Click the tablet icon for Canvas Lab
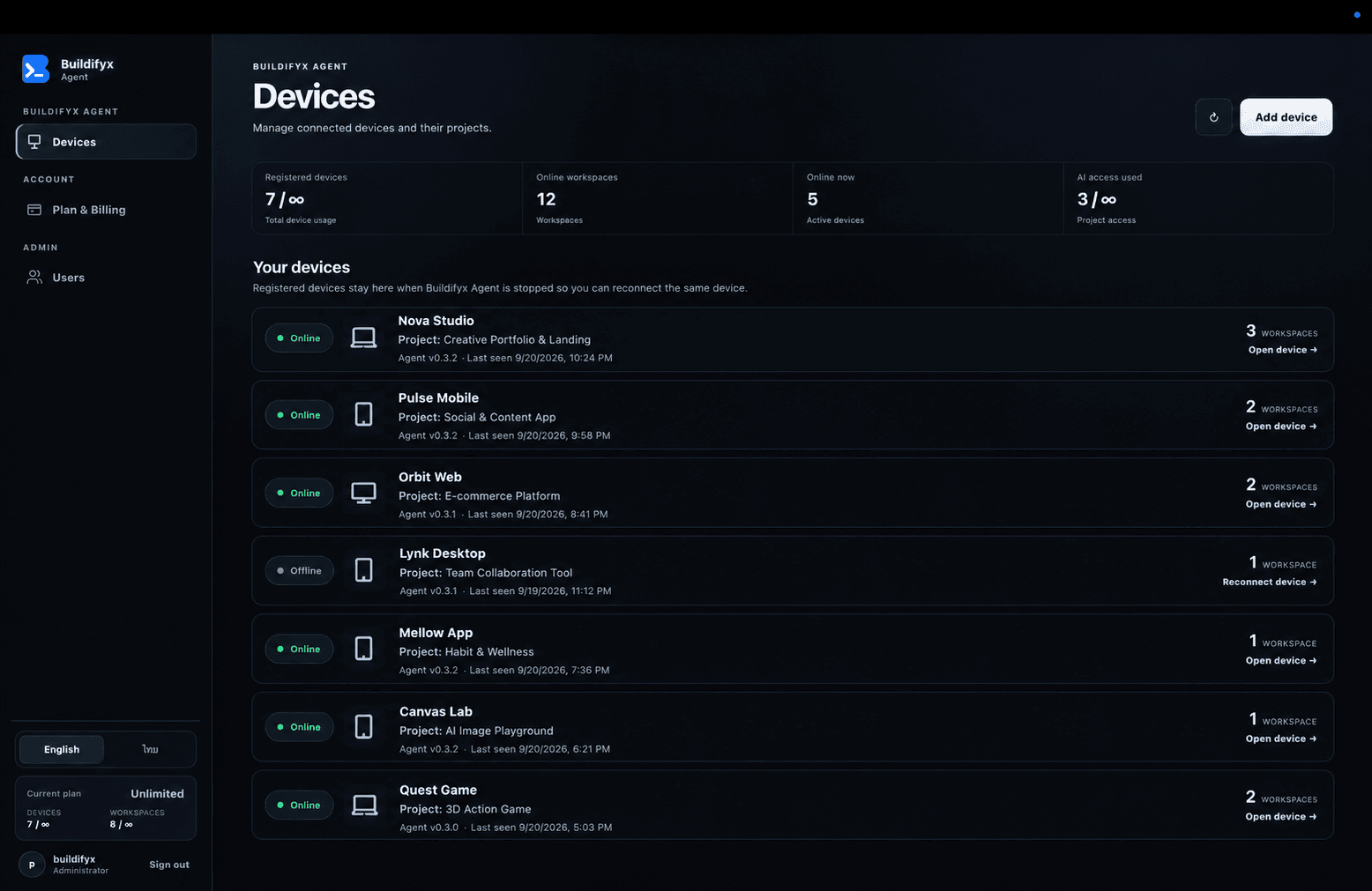1372x891 pixels. tap(363, 727)
